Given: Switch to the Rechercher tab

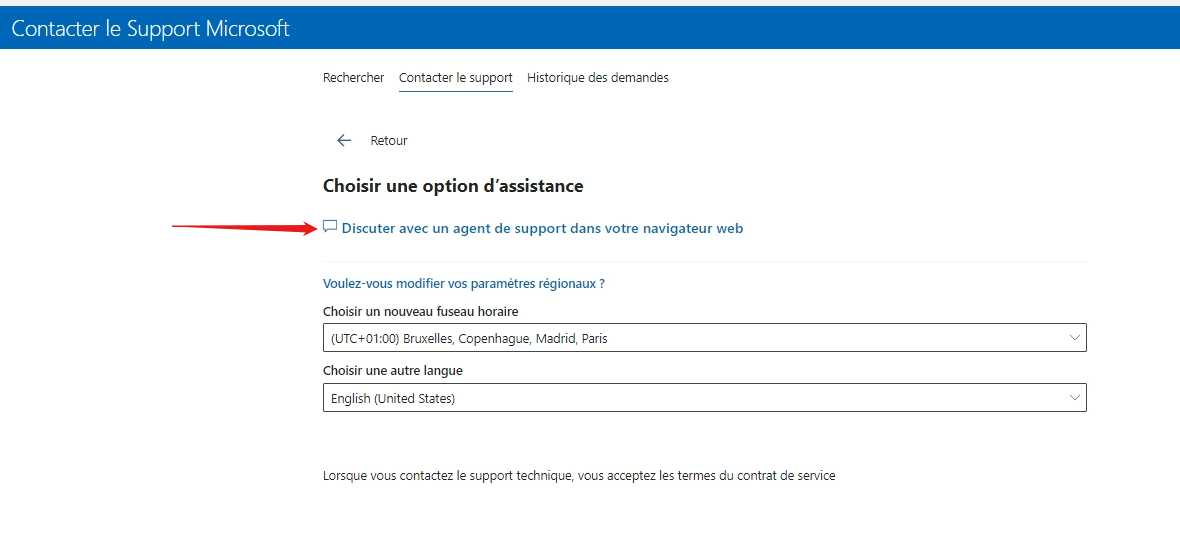Looking at the screenshot, I should coord(354,77).
